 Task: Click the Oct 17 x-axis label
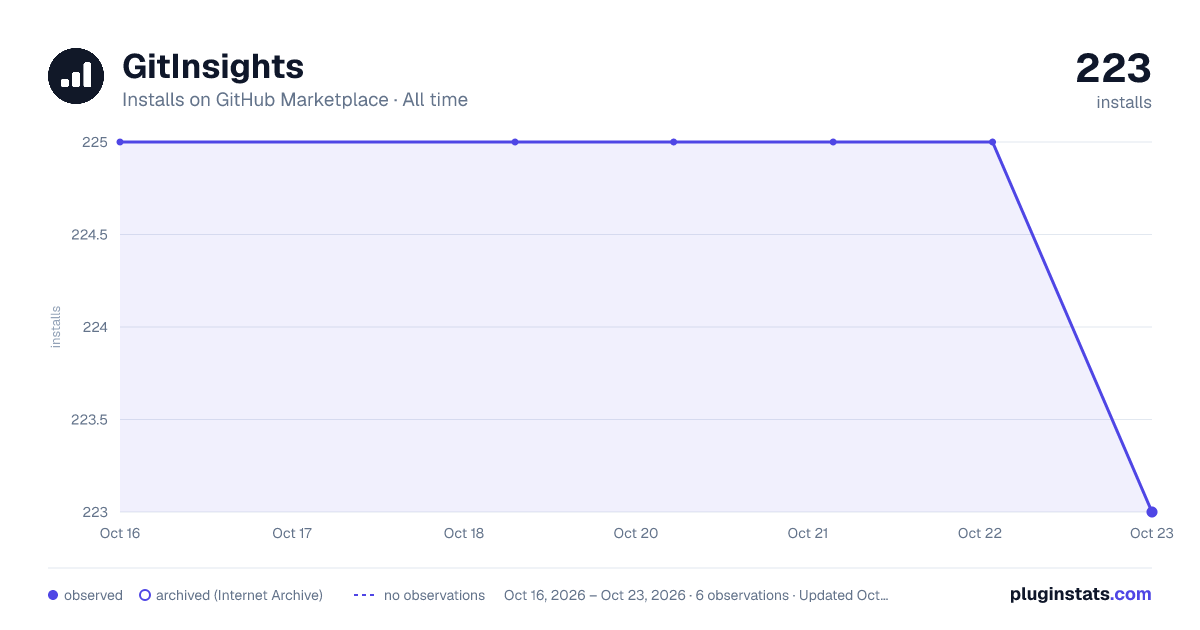292,533
